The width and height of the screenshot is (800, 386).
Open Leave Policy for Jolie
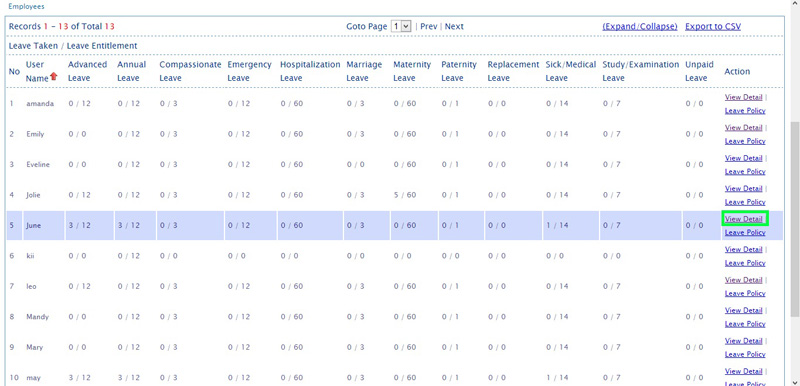tap(745, 202)
